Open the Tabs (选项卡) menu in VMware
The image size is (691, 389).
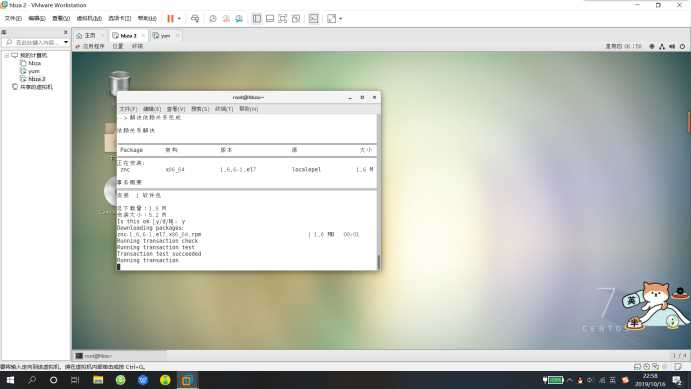[119, 19]
